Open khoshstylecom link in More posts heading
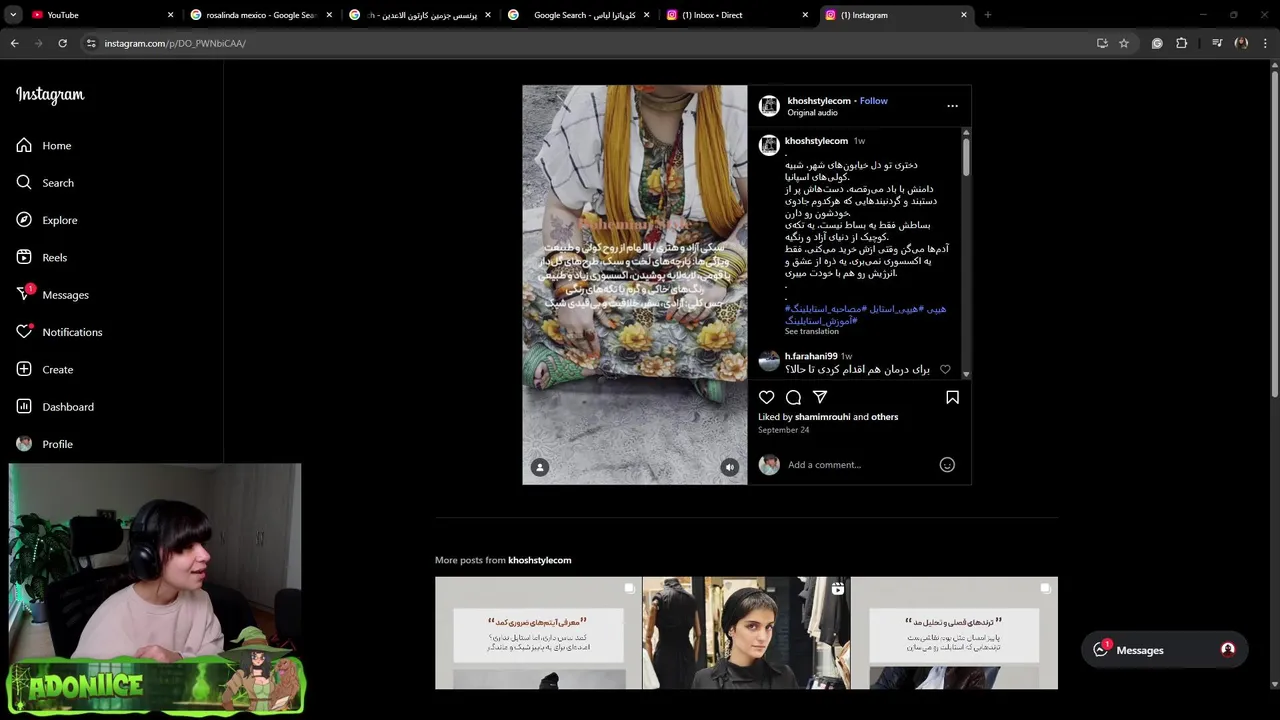Image resolution: width=1280 pixels, height=720 pixels. (x=540, y=560)
